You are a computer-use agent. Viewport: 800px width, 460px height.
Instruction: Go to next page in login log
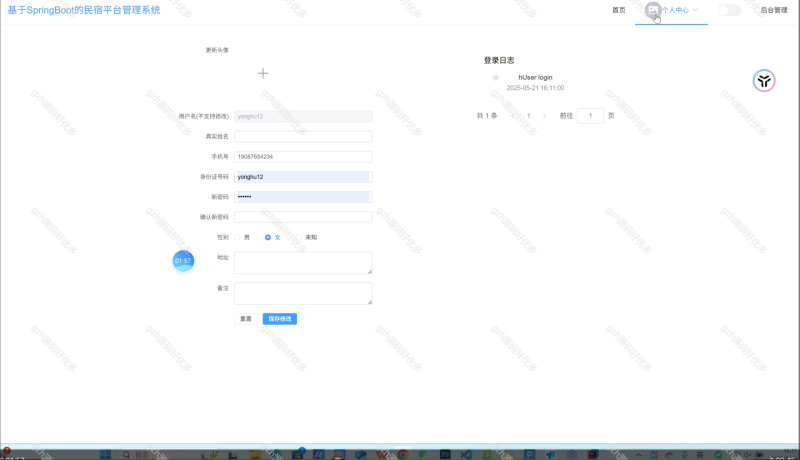544,116
